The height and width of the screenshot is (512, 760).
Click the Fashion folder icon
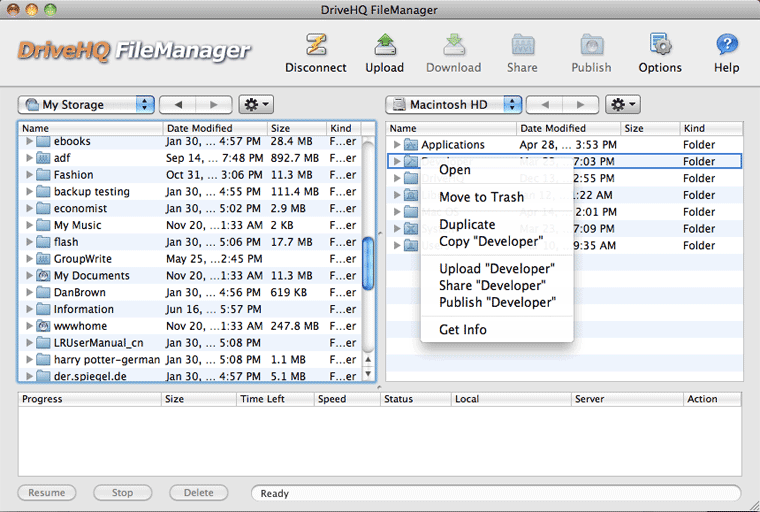(x=44, y=175)
